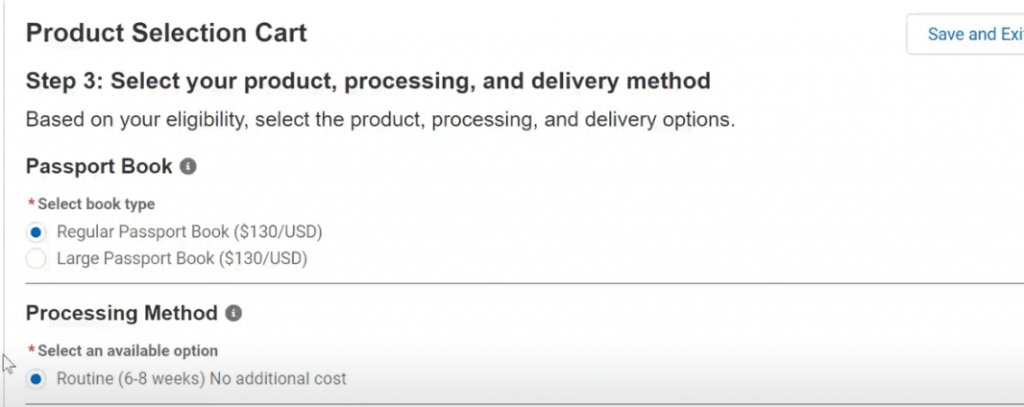Select the Routine (6-8 weeks) radio button
This screenshot has height=407, width=1024.
[x=37, y=379]
